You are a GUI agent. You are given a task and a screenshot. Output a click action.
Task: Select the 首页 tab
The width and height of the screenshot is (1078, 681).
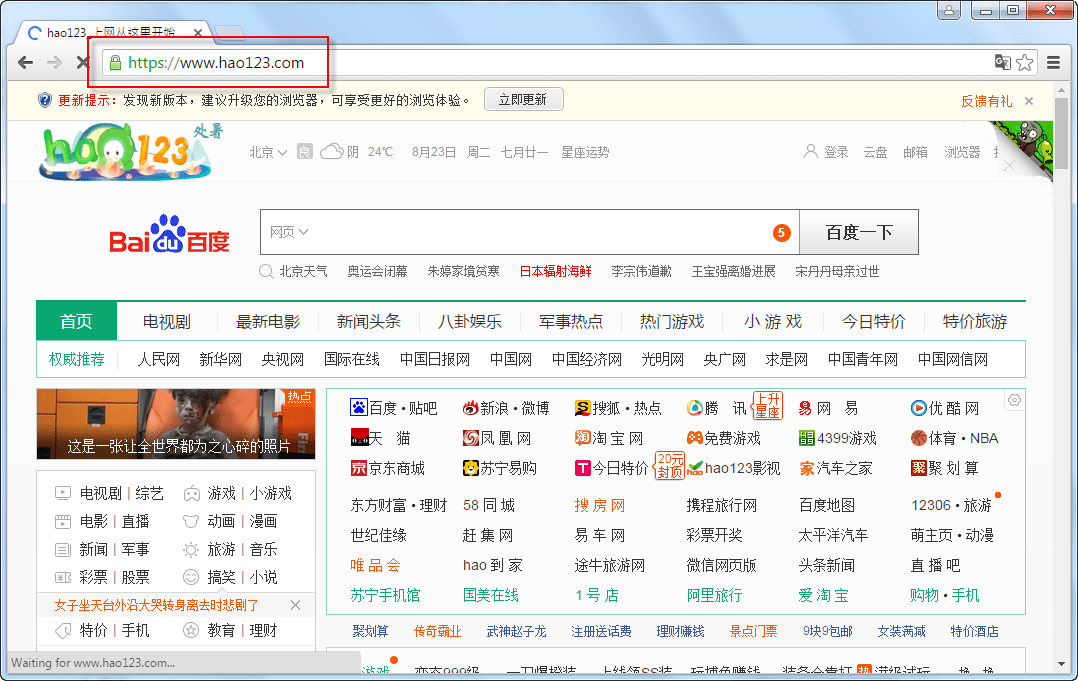click(76, 321)
